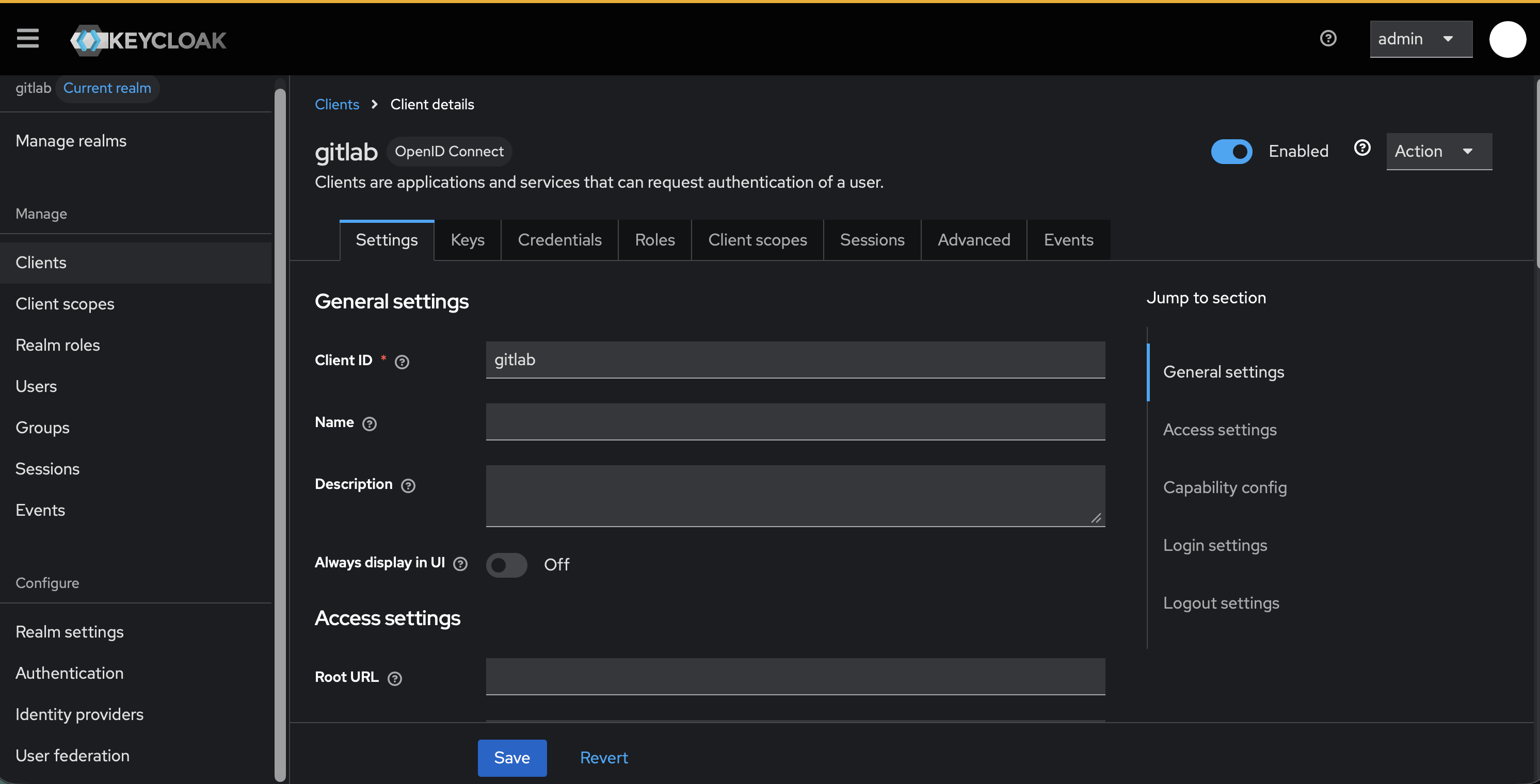Switch to the Keys tab
The image size is (1540, 784).
(467, 240)
